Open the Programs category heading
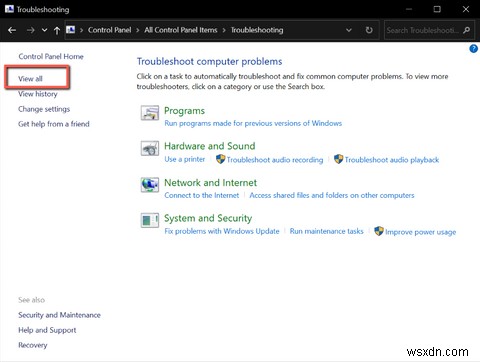This screenshot has height=362, width=480. [x=184, y=111]
